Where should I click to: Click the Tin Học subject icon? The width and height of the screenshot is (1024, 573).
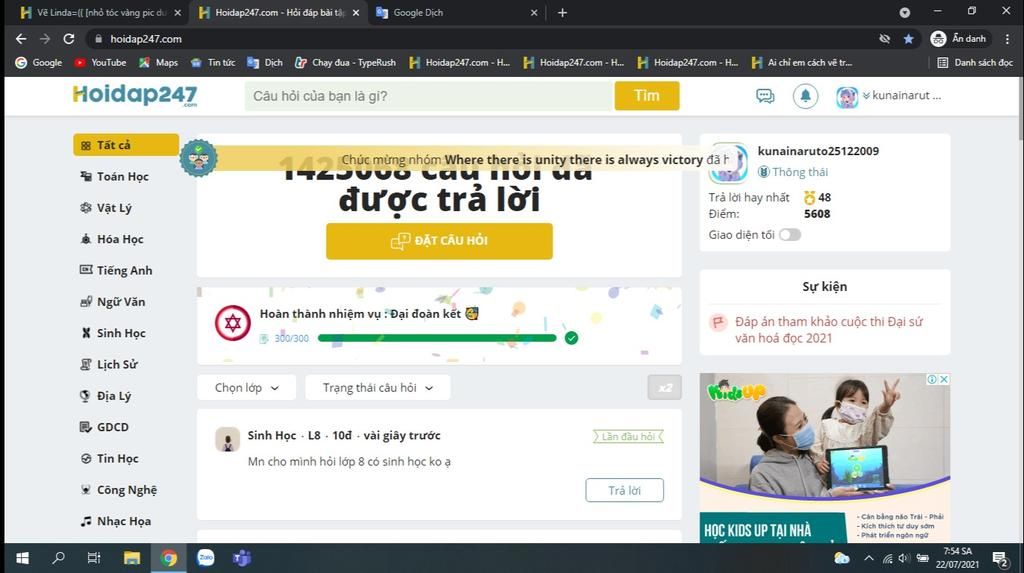[x=86, y=458]
